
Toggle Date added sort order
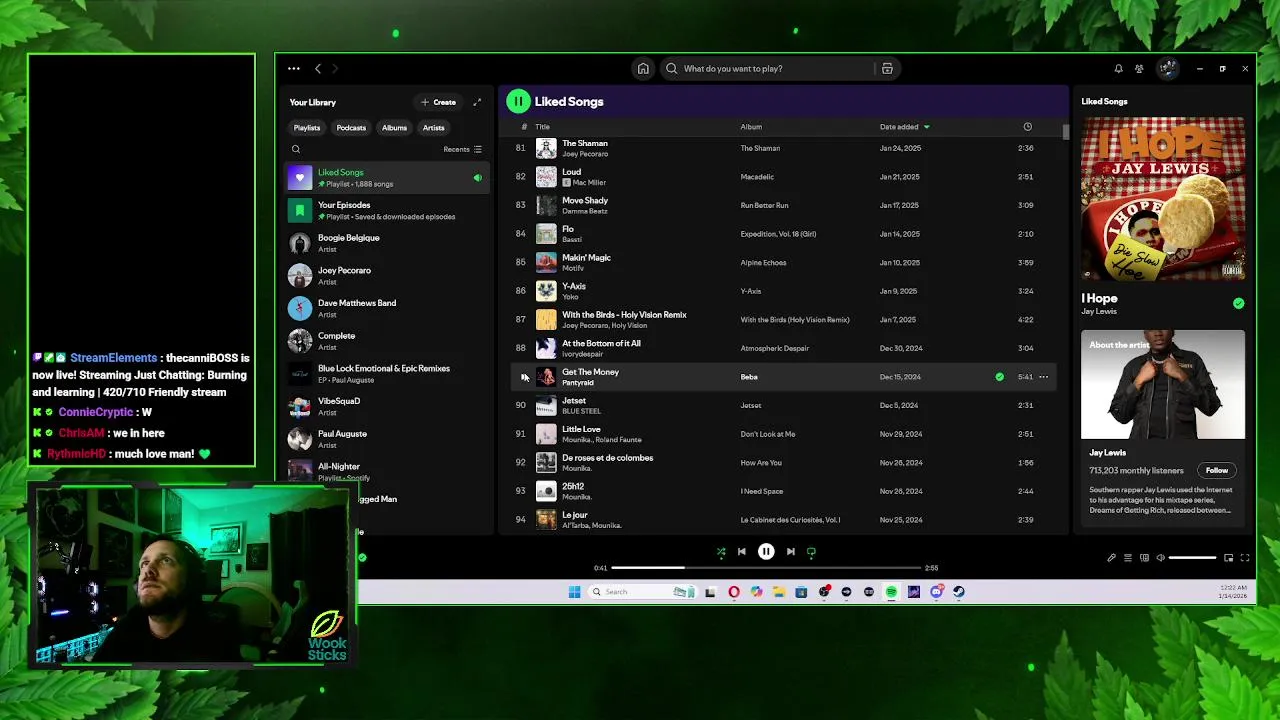[904, 127]
